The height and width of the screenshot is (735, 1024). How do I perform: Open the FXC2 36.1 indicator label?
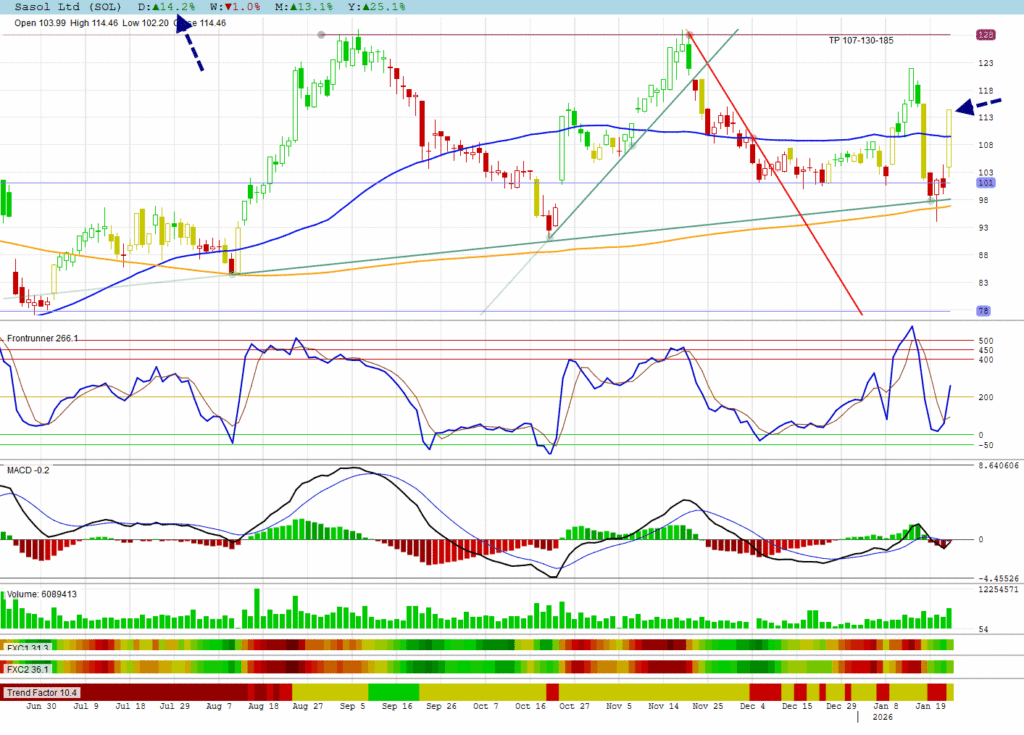(28, 669)
